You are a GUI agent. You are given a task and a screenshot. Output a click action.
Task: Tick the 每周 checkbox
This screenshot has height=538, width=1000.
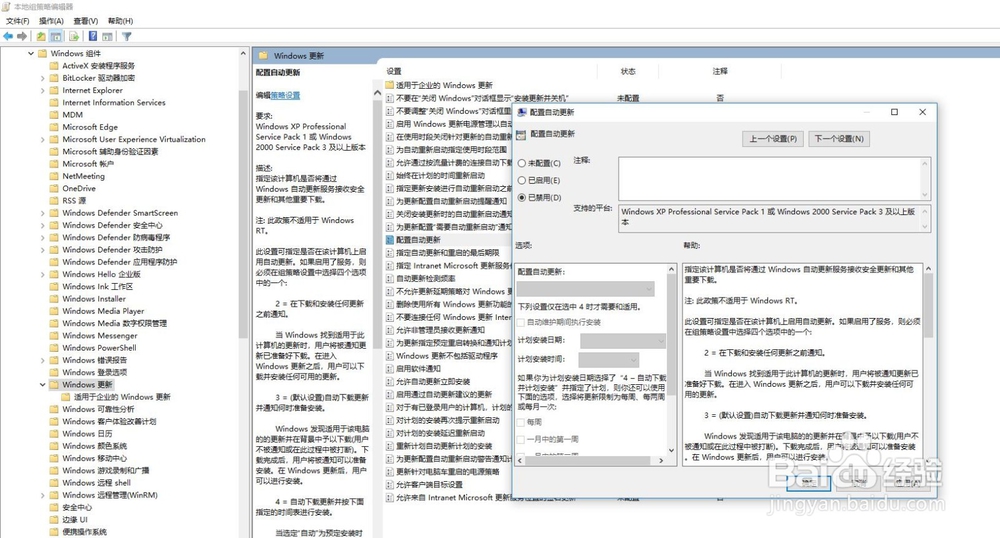[521, 422]
